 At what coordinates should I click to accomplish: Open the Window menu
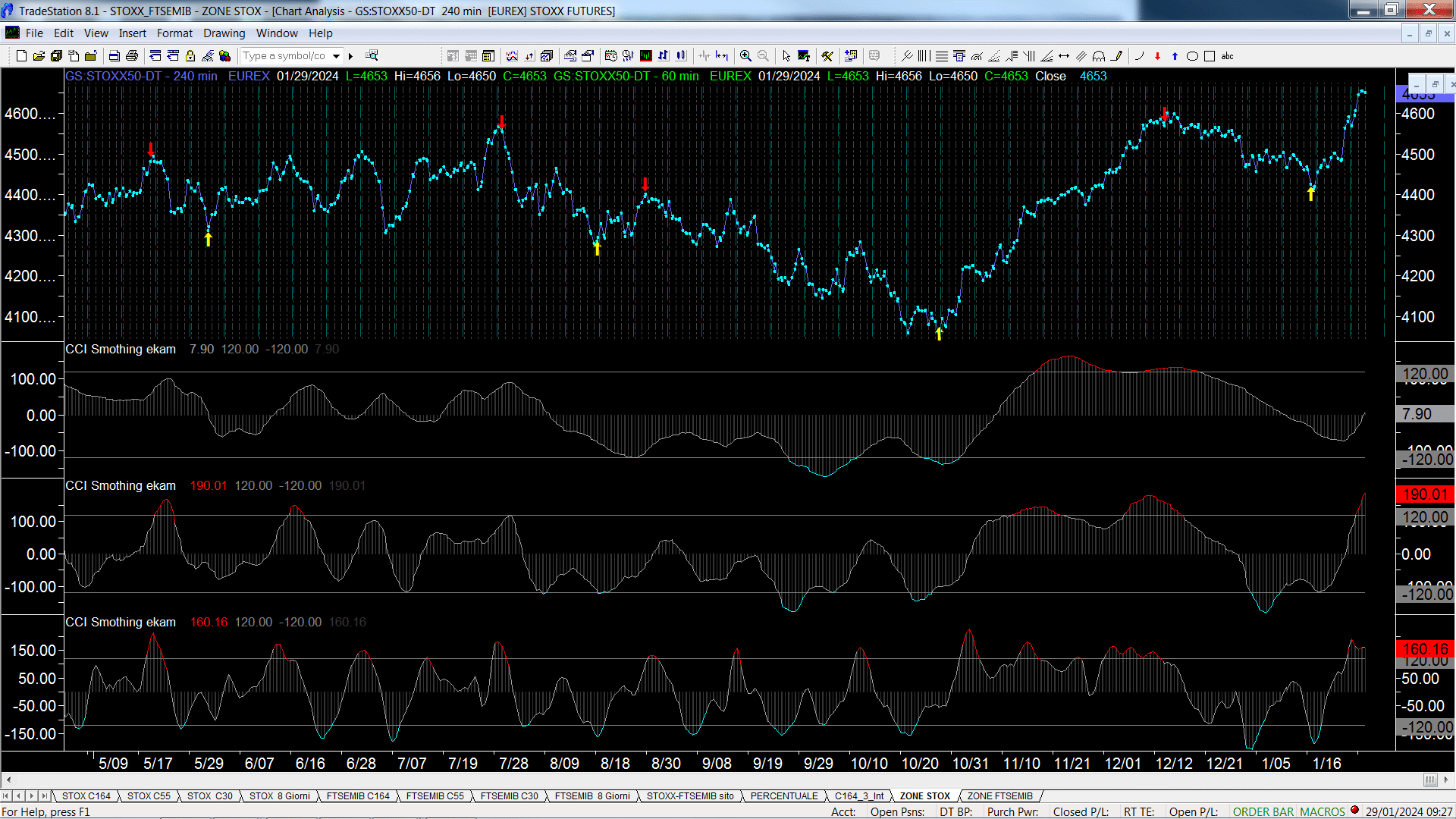pos(277,33)
